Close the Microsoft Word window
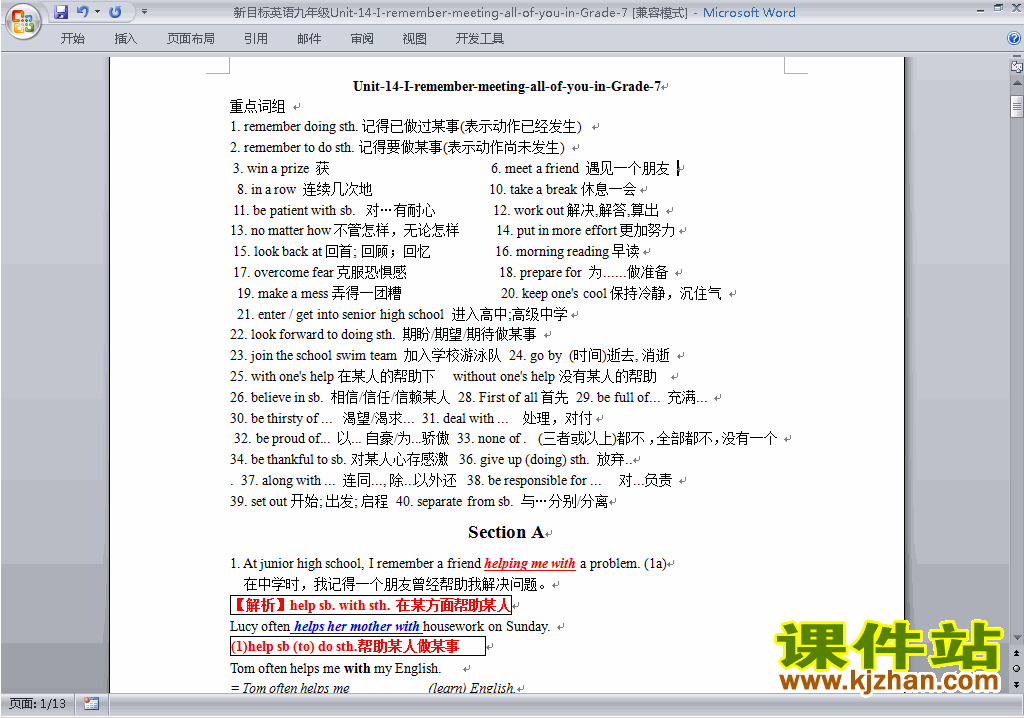The image size is (1024, 718). click(x=1016, y=8)
